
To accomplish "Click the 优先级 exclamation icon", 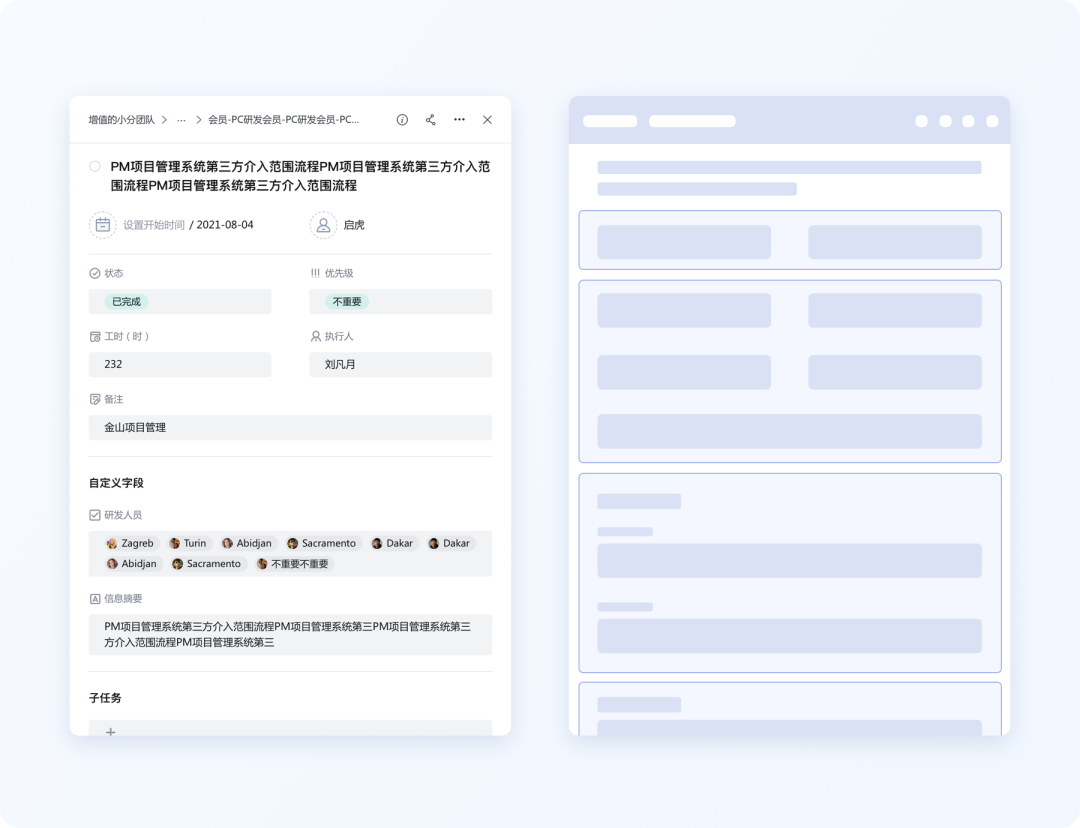I will pyautogui.click(x=315, y=273).
